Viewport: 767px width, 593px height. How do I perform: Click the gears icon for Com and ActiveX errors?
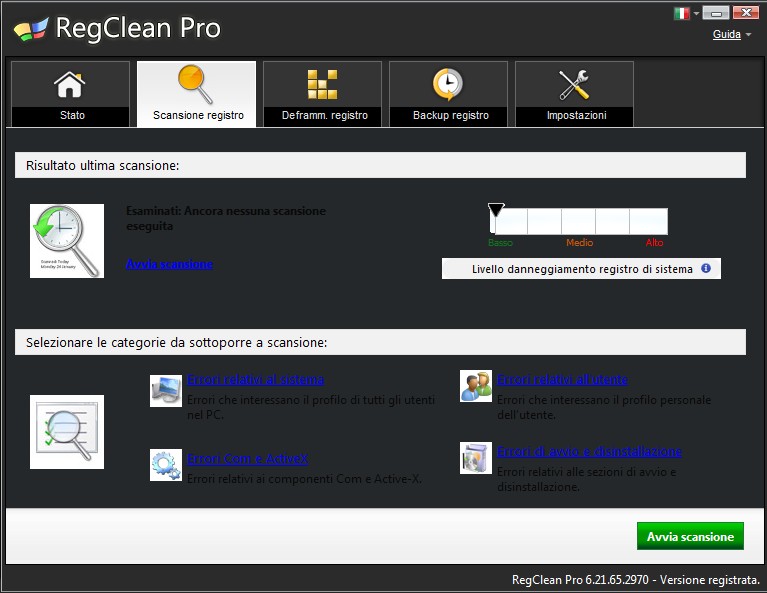click(x=166, y=465)
